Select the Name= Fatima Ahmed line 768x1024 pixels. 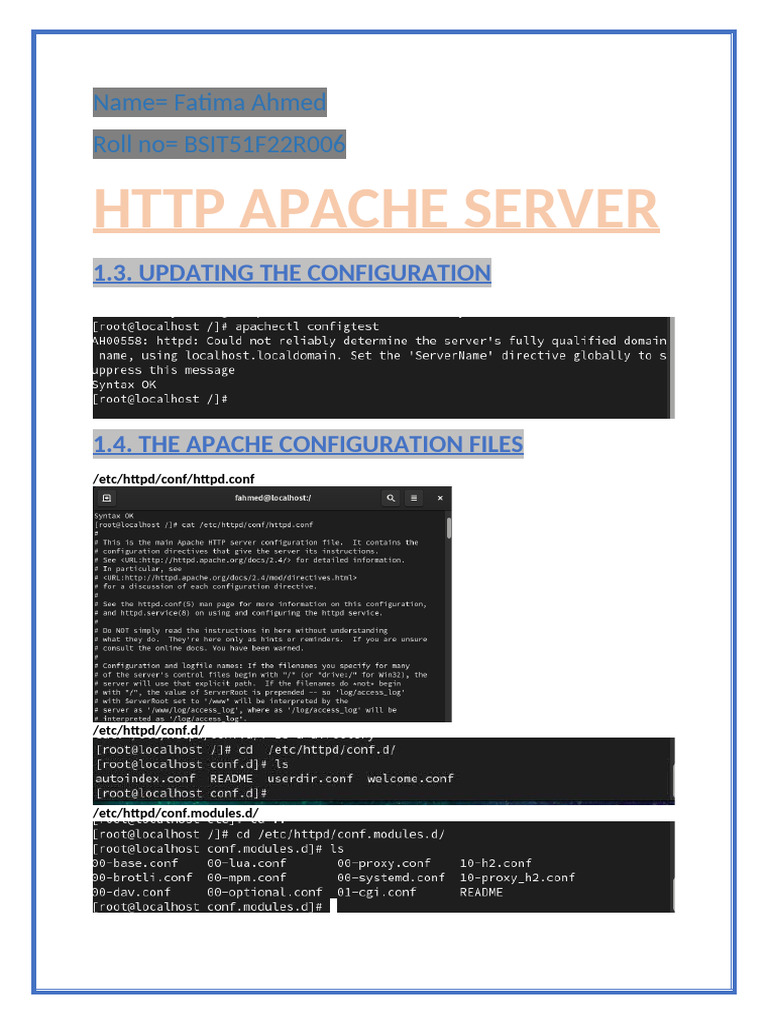click(210, 103)
